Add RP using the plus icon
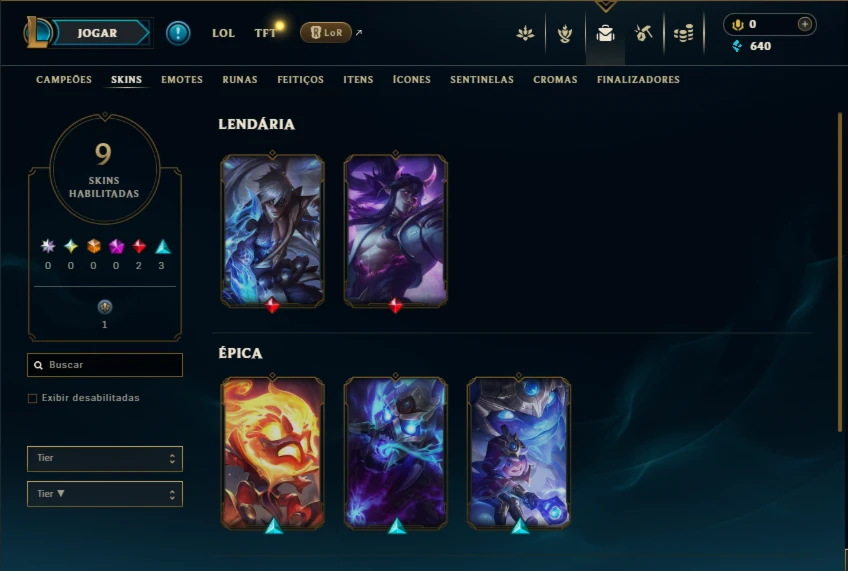This screenshot has height=571, width=848. pos(805,24)
